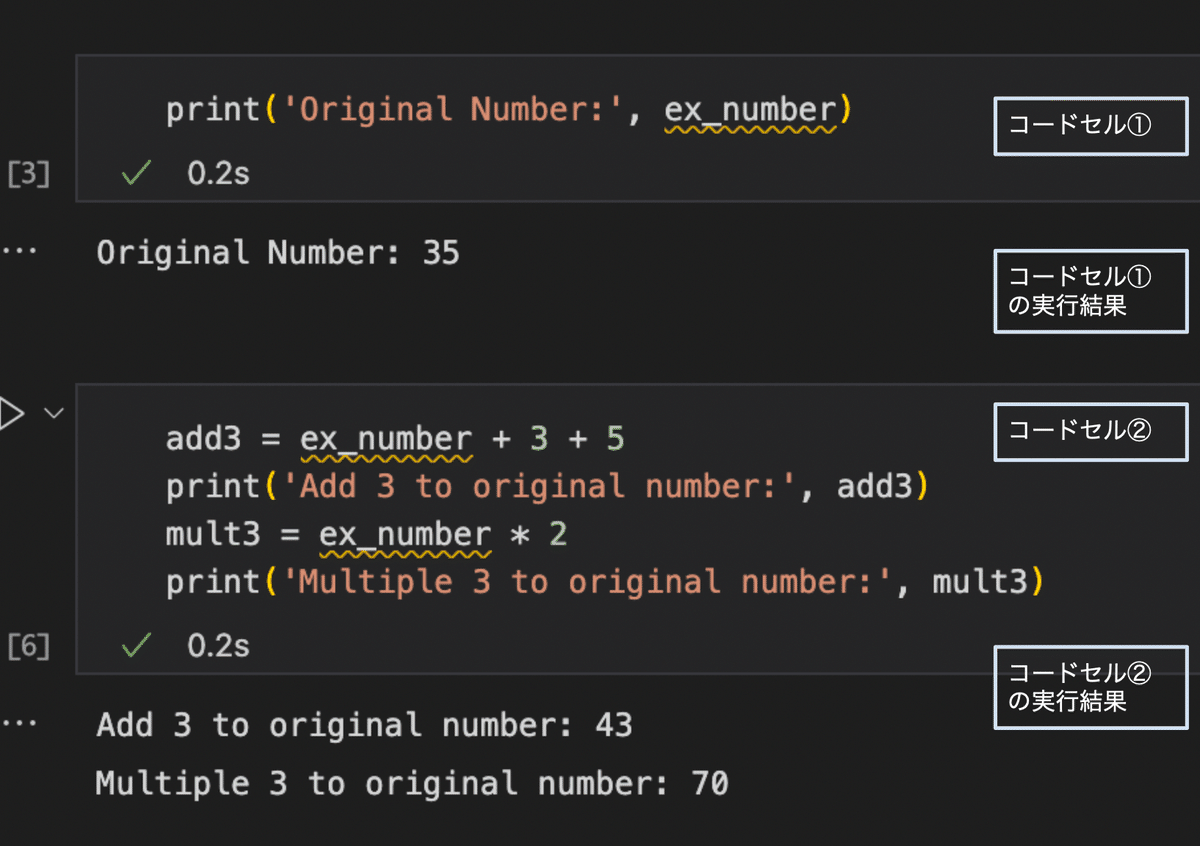Click execution count [3]

point(28,174)
